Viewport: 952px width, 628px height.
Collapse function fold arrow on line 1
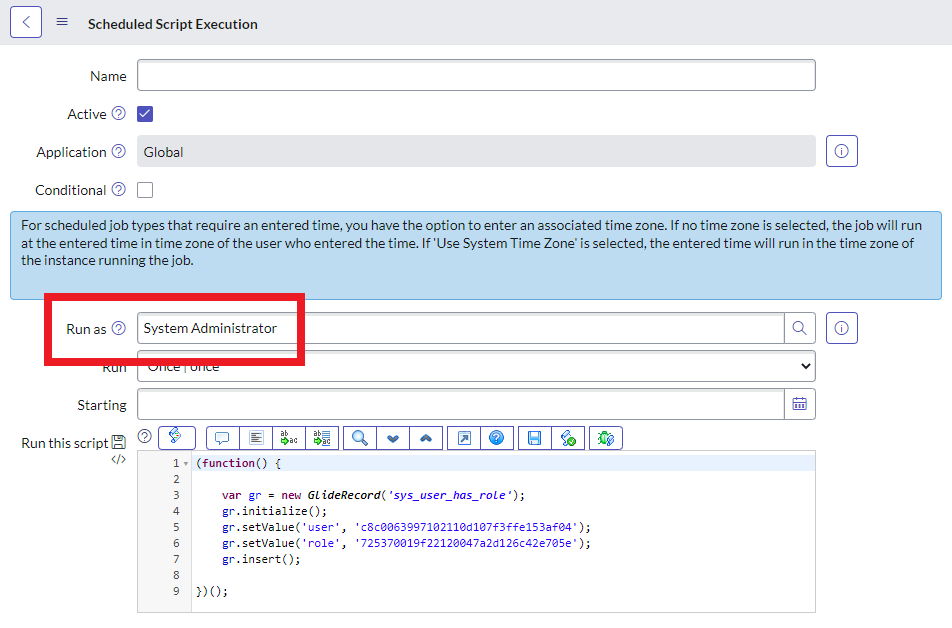tap(186, 464)
